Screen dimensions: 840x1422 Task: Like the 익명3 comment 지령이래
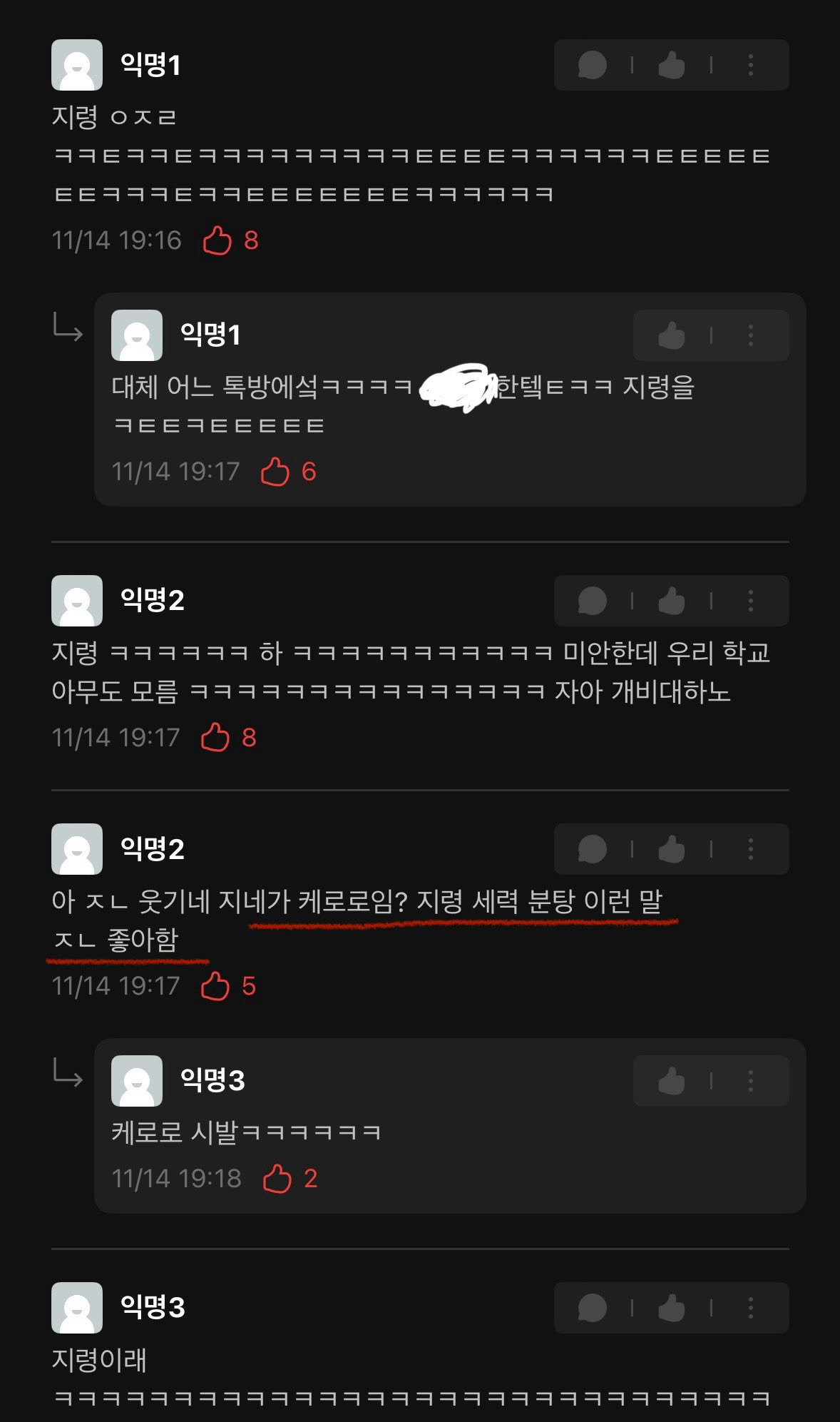pyautogui.click(x=672, y=1308)
